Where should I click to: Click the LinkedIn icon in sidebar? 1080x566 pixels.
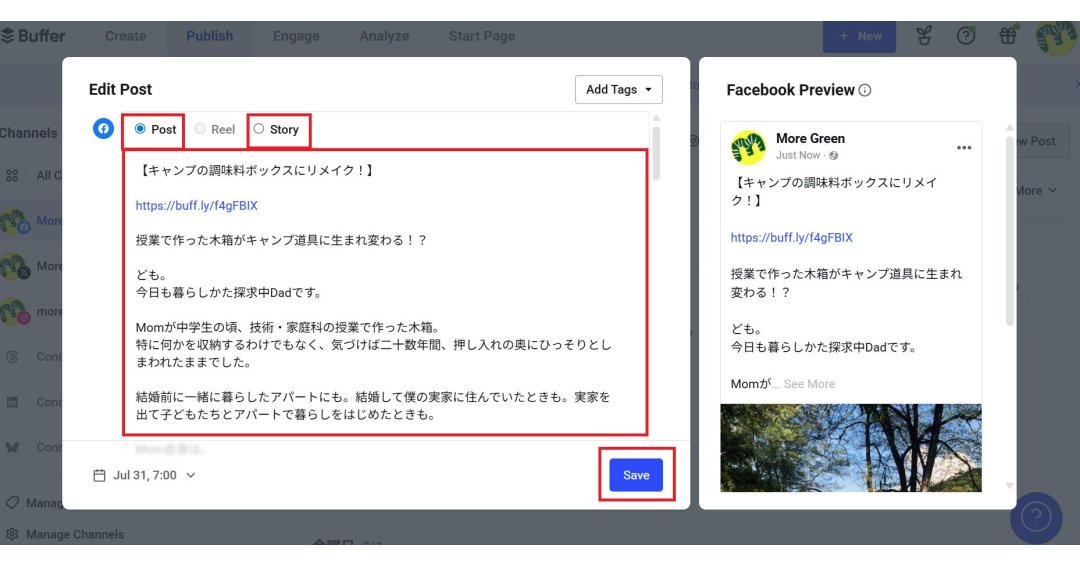(x=12, y=402)
